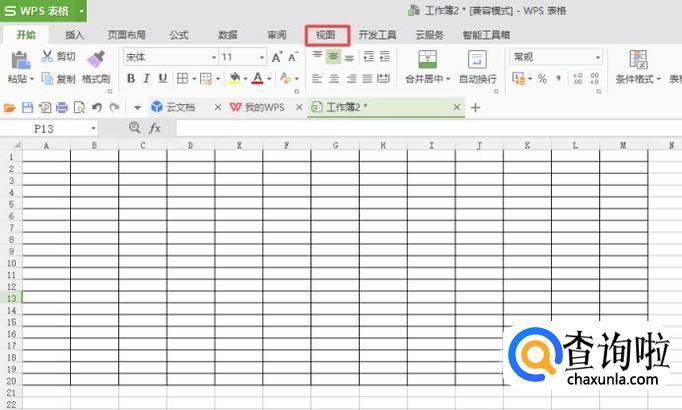
Task: Toggle Underline formatting
Action: pos(163,79)
